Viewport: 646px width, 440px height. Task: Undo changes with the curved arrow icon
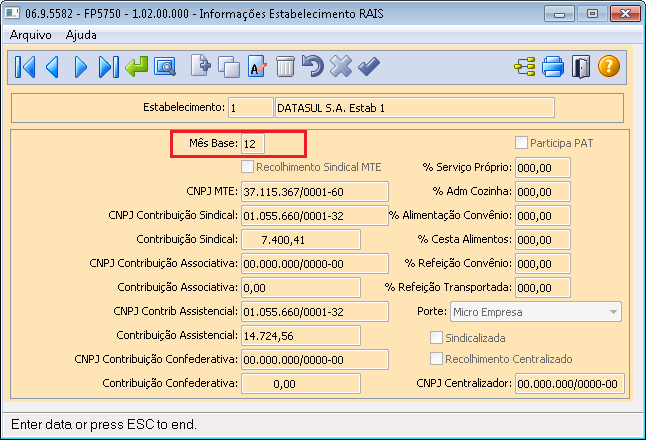pyautogui.click(x=313, y=66)
